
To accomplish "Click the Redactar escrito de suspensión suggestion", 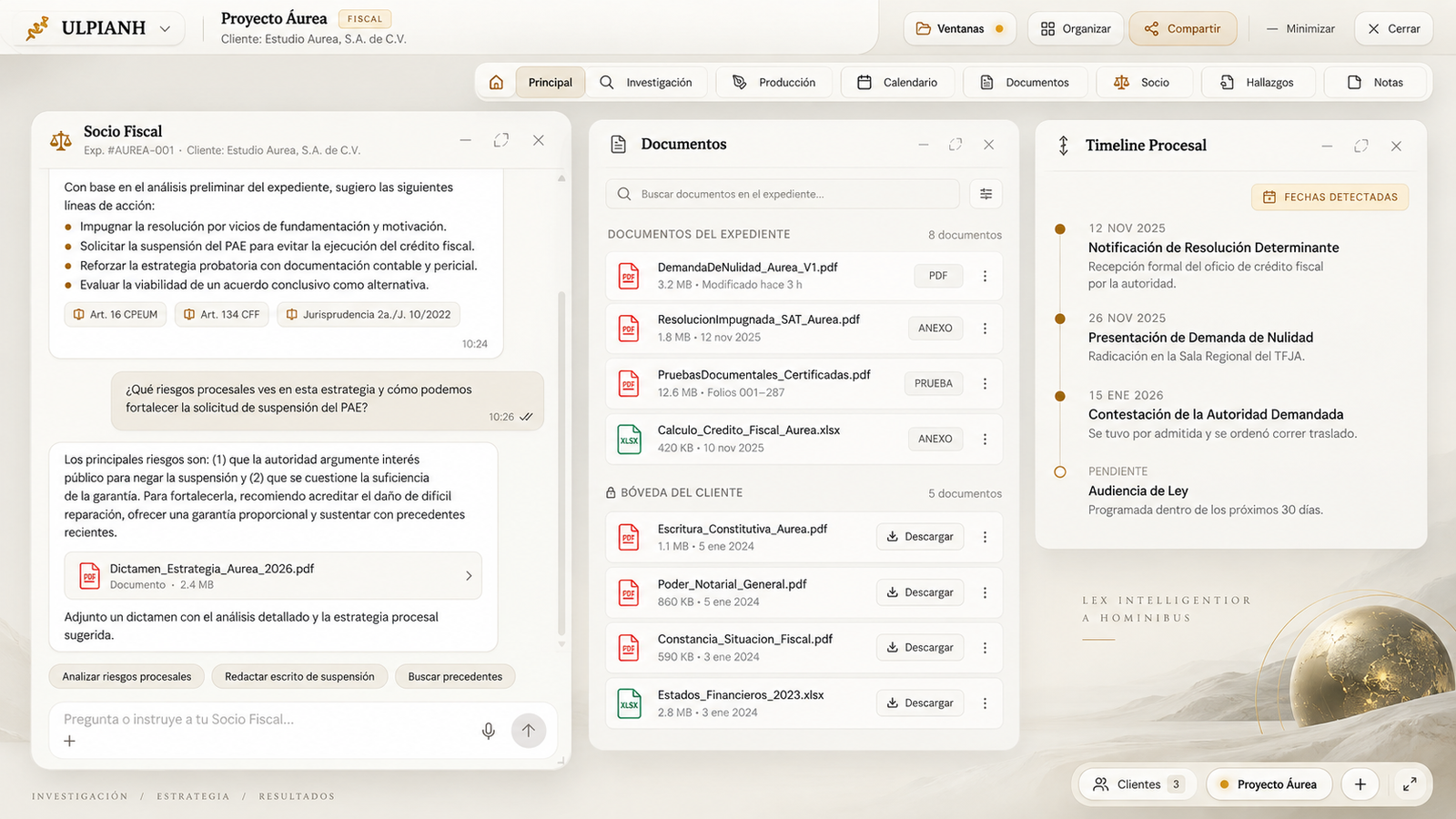I will coord(299,677).
